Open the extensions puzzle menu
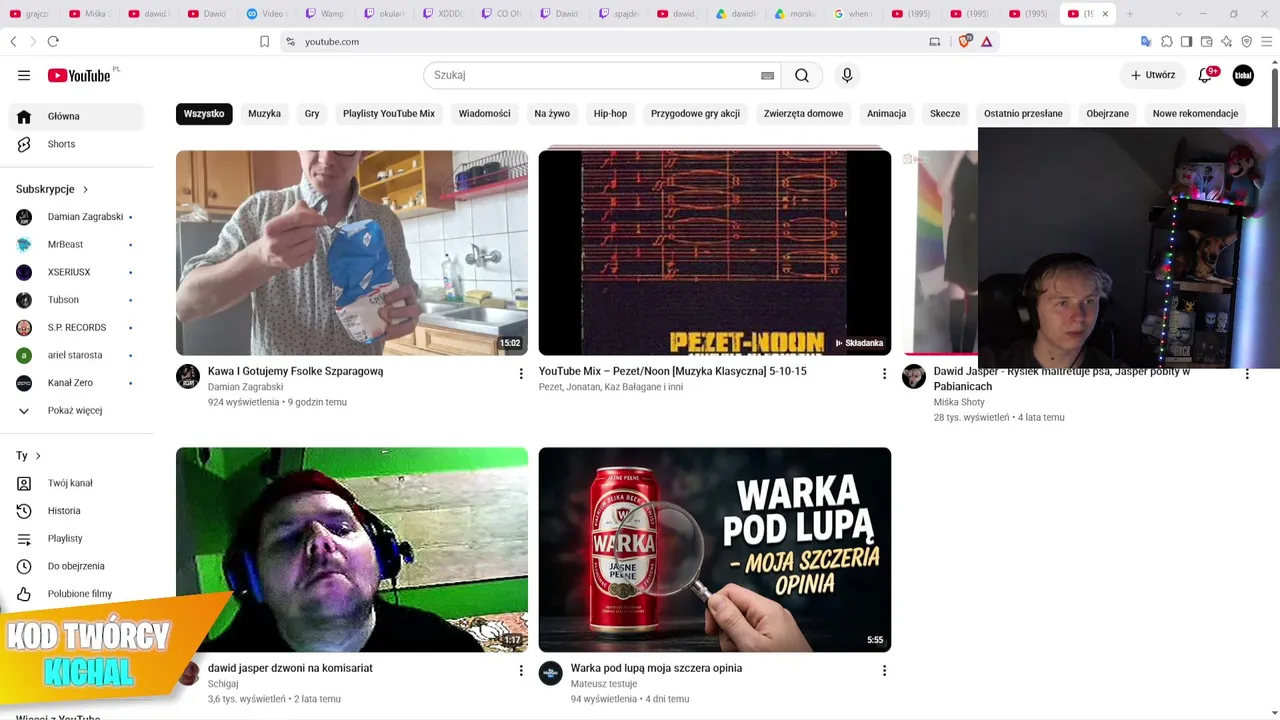 click(1167, 41)
